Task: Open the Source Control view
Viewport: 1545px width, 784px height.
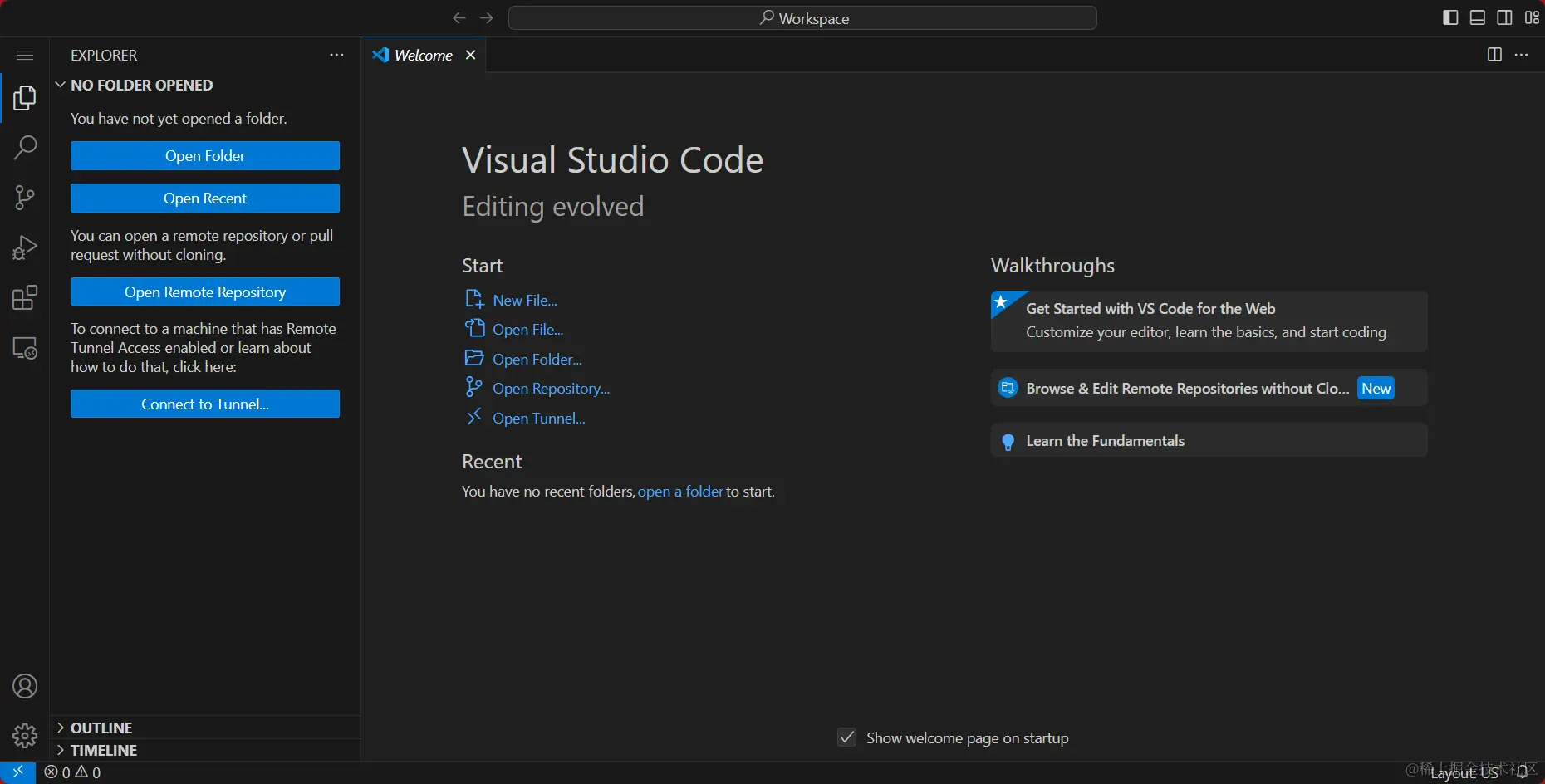Action: (x=25, y=198)
